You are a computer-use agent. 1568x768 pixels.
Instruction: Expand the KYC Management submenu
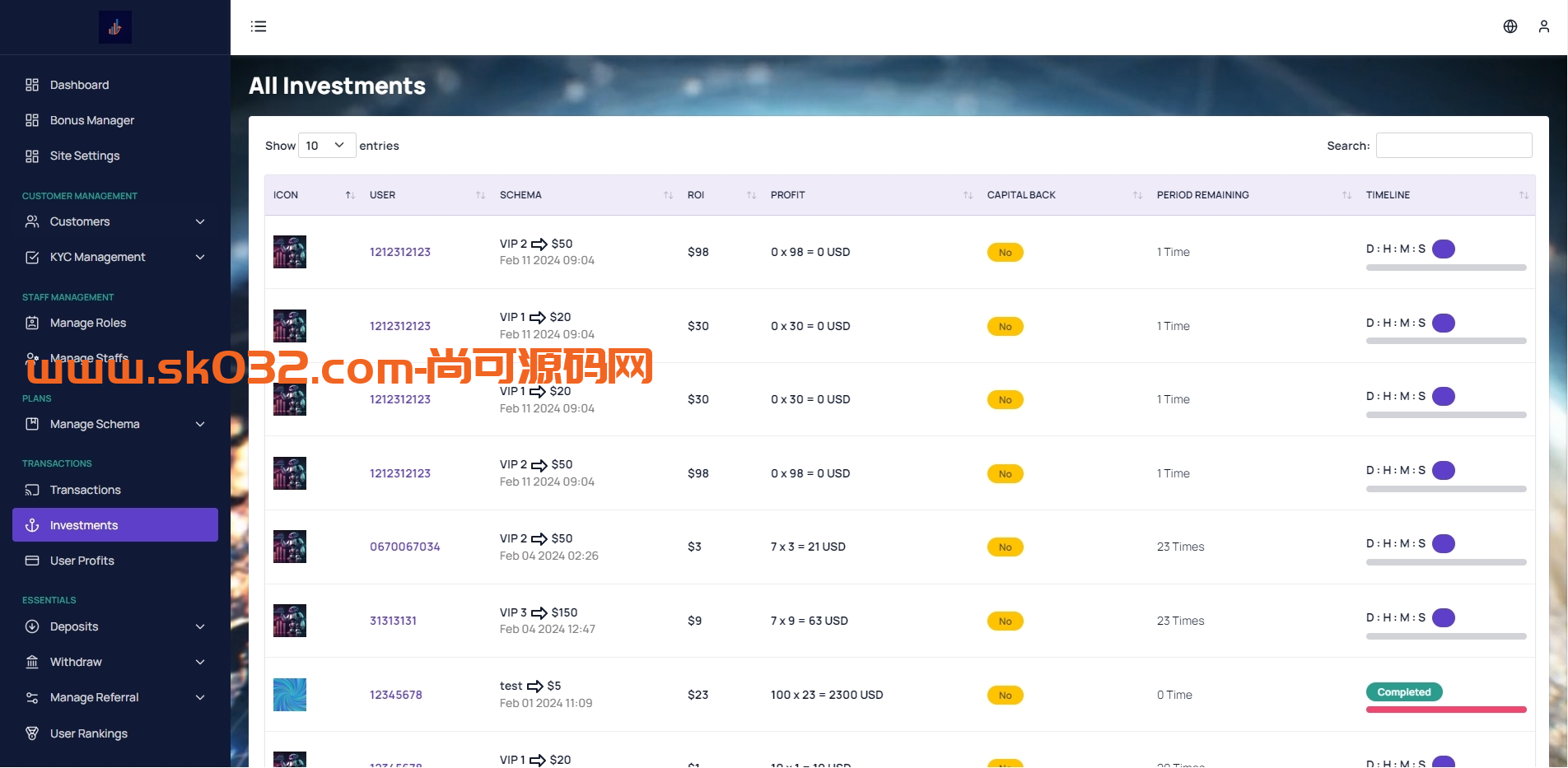200,257
